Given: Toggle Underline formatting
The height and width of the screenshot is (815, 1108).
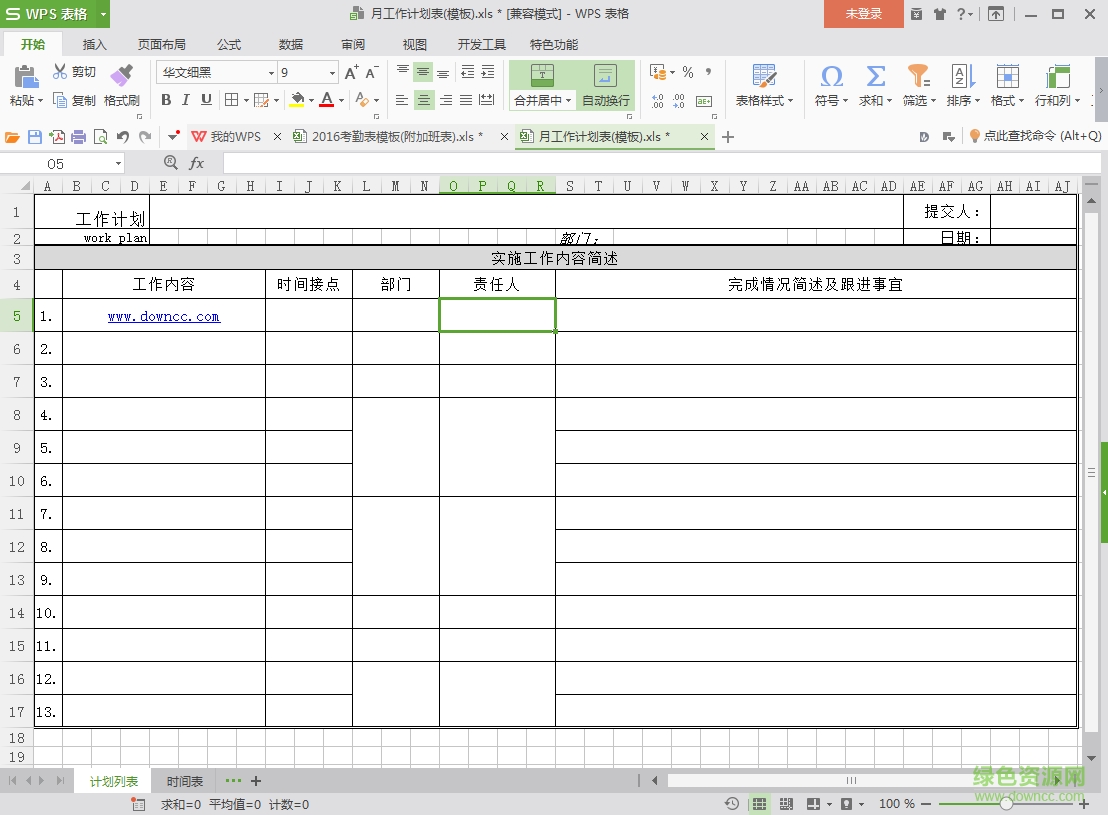Looking at the screenshot, I should (206, 100).
